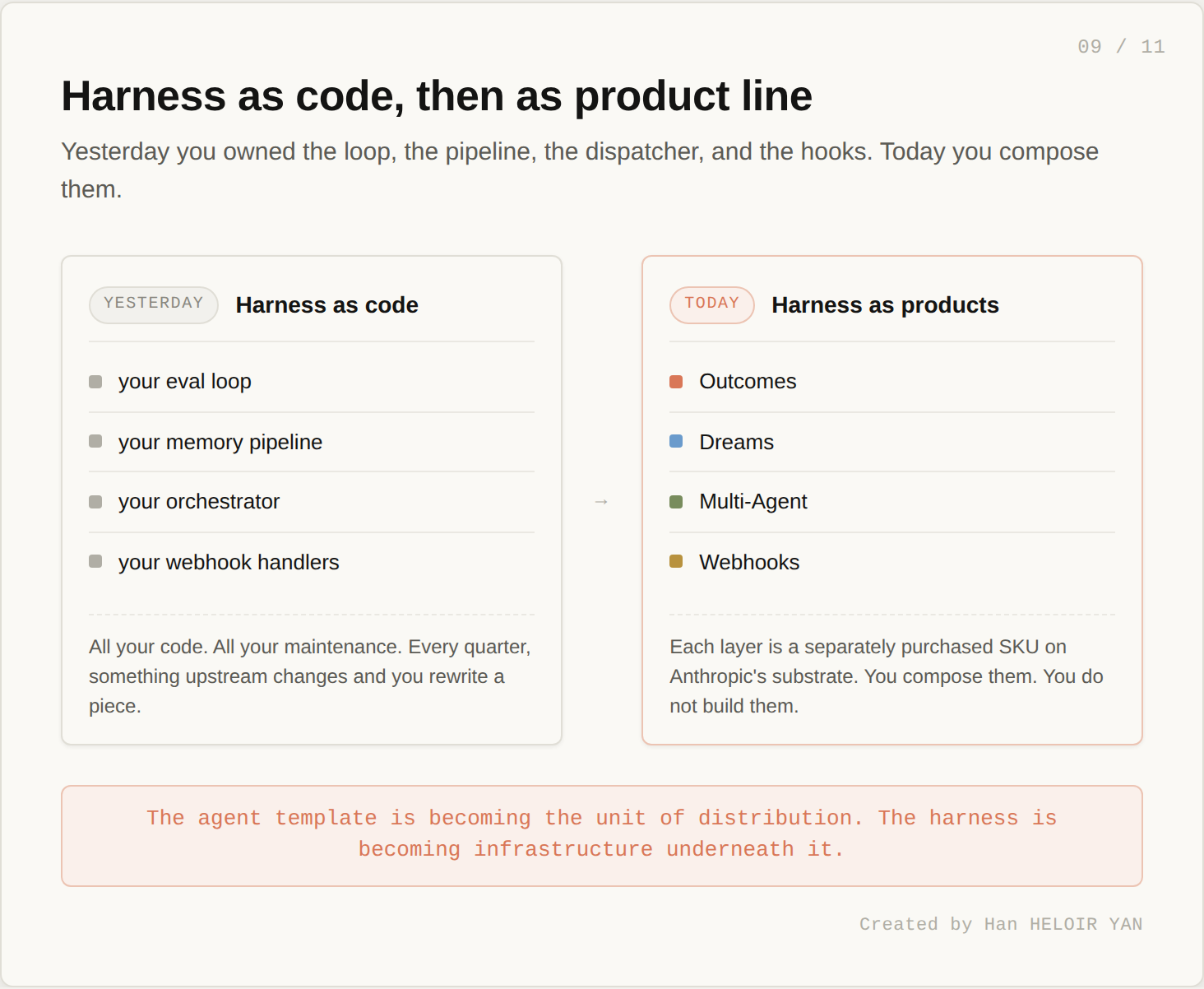Click the pink callout about agent template distribution

click(602, 836)
